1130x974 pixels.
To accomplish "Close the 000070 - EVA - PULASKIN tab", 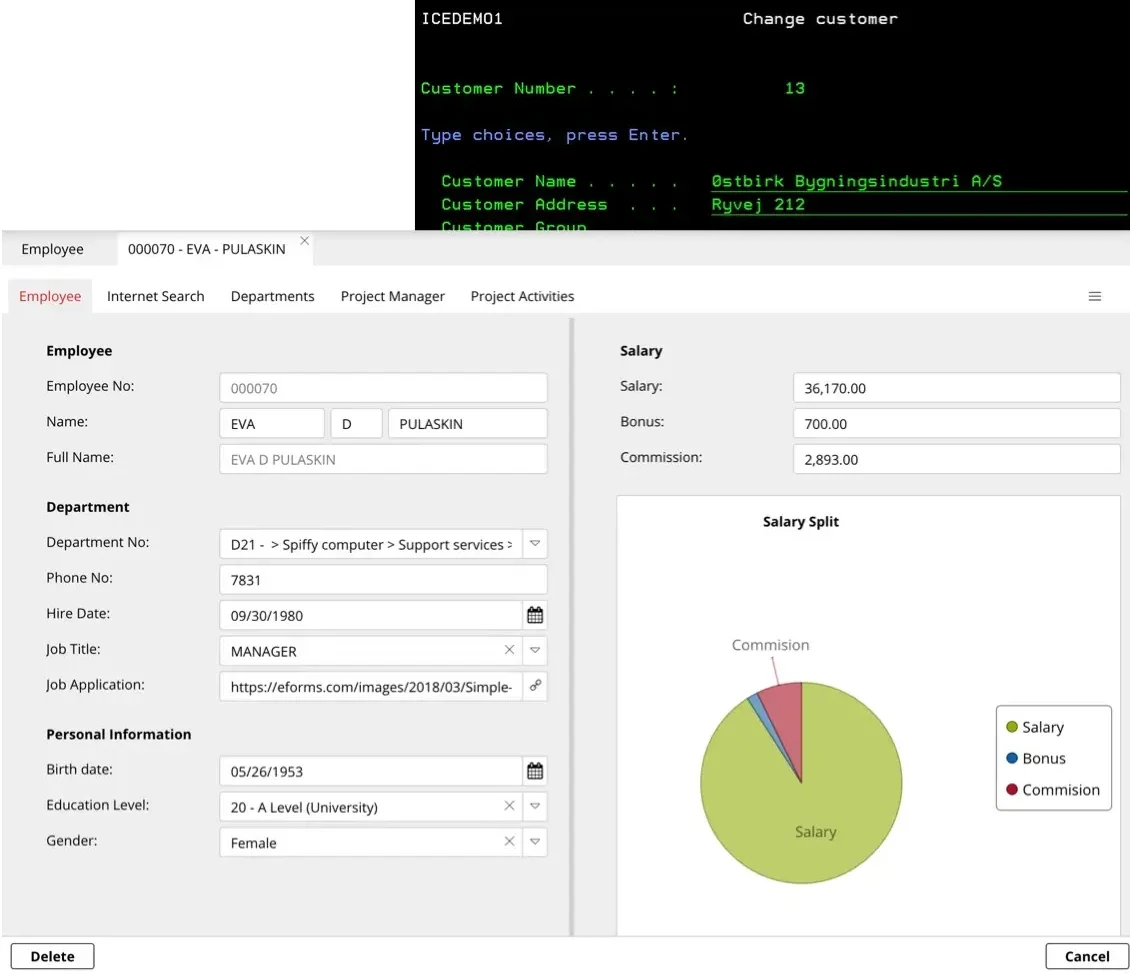I will tap(305, 241).
